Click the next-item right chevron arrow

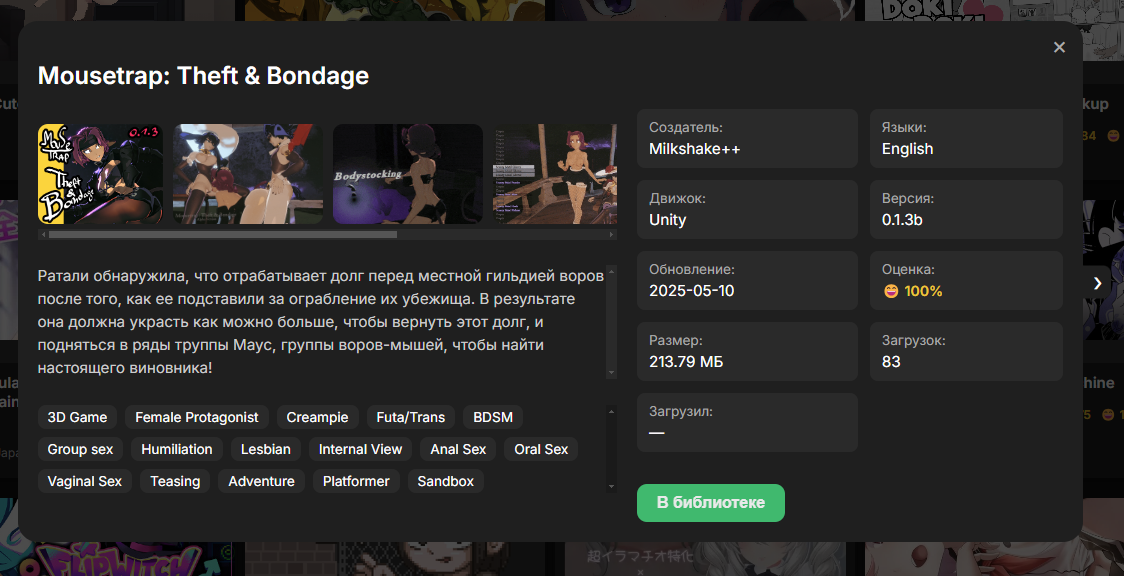click(1097, 283)
